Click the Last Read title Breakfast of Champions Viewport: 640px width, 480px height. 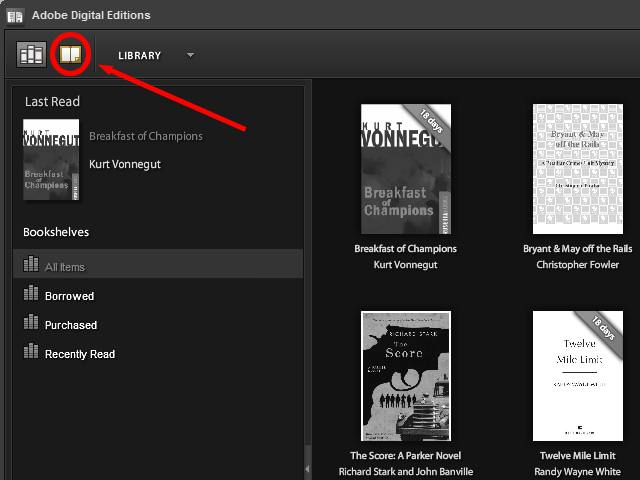(146, 136)
